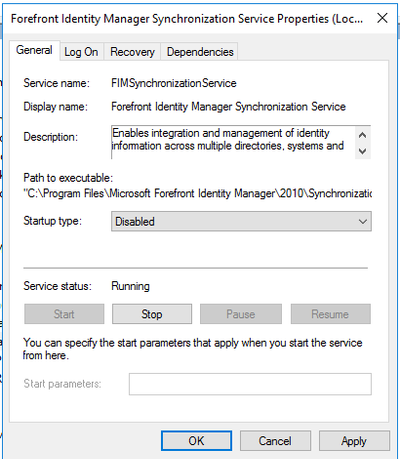Click the "Start parameters:" label
This screenshot has width=400, height=459.
[x=62, y=384]
